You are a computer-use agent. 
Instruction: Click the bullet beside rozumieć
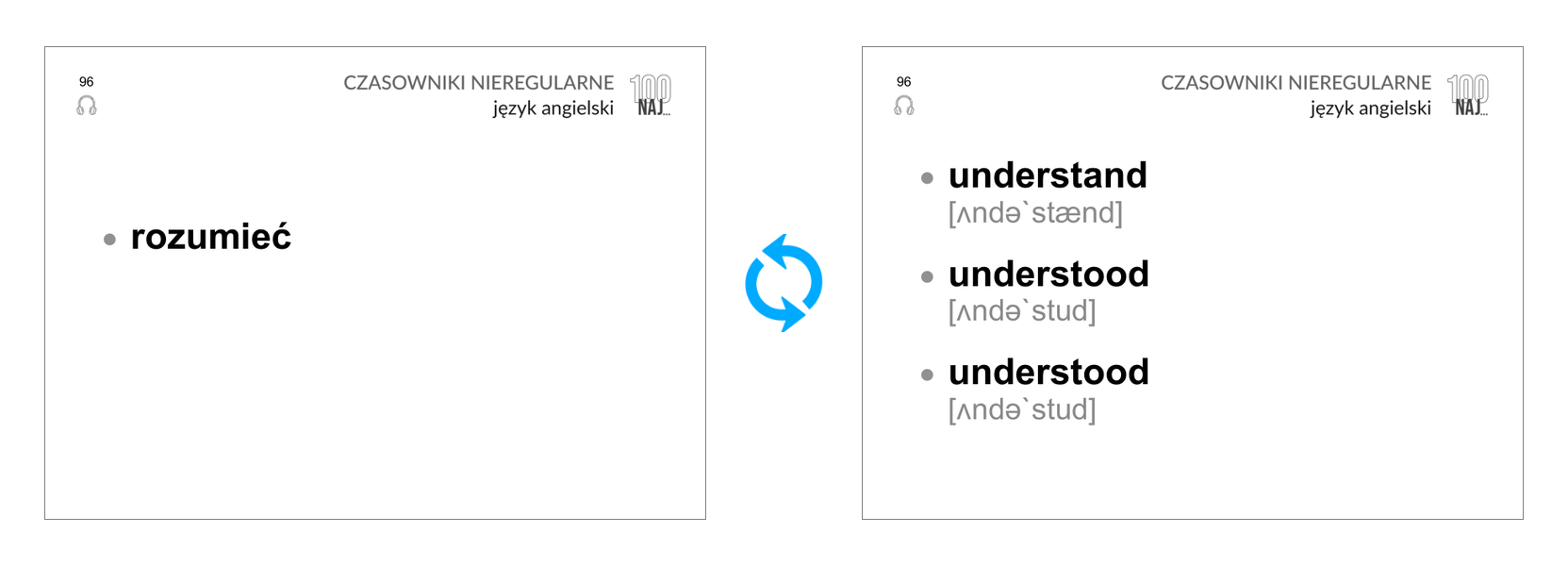click(x=109, y=240)
